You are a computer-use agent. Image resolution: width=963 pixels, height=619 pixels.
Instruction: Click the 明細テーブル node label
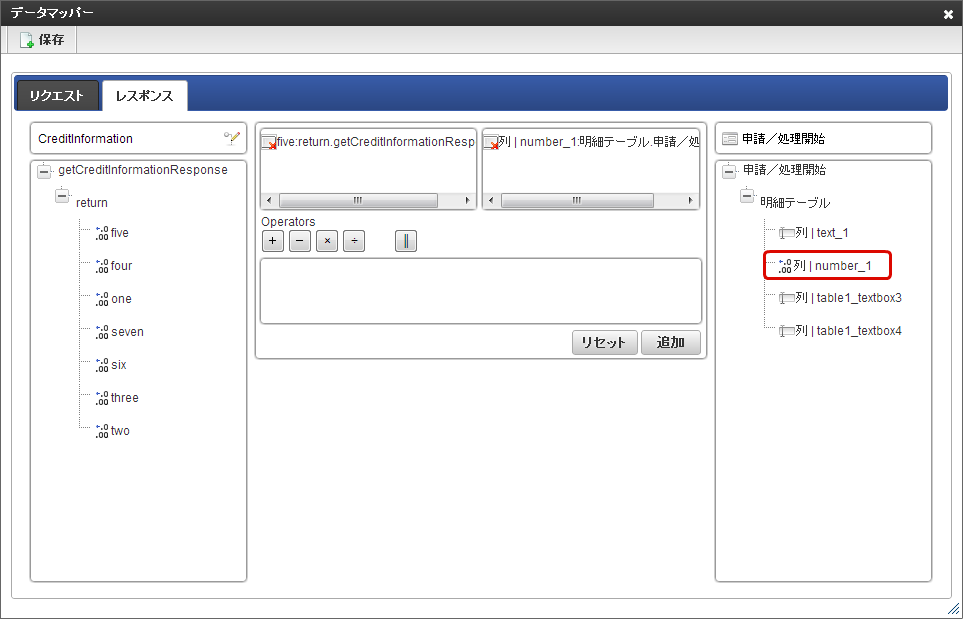coord(795,203)
